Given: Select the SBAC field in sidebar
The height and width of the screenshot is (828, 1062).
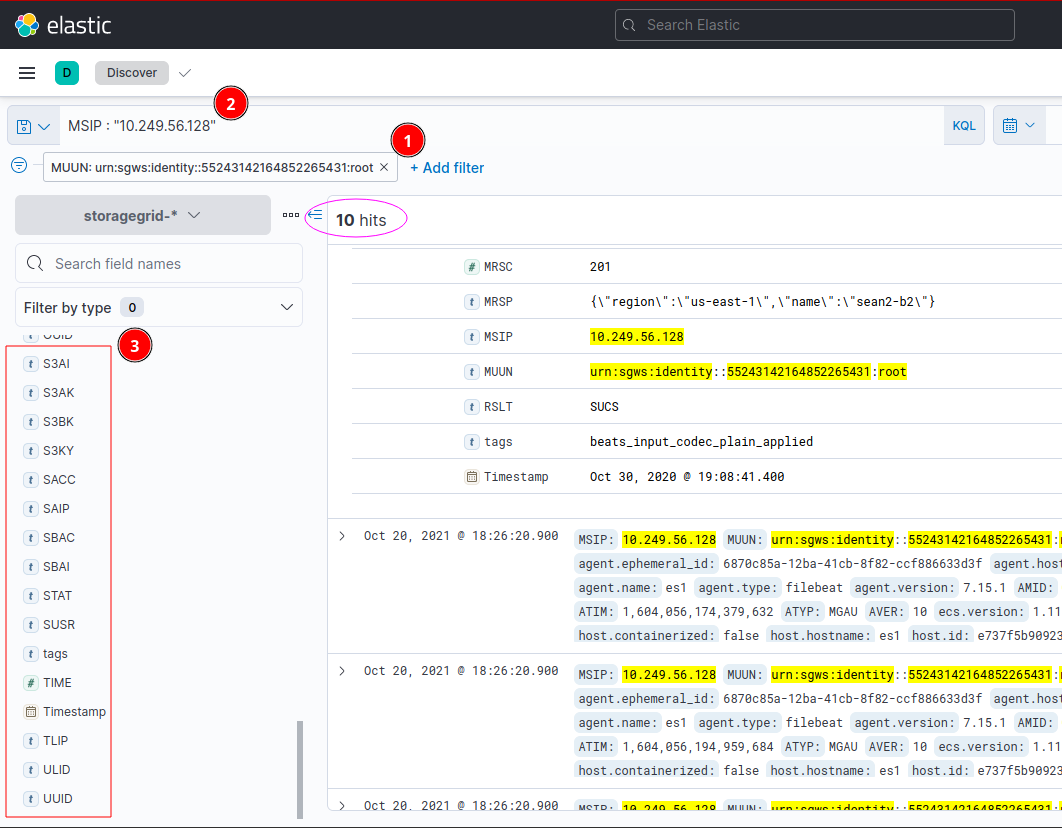Looking at the screenshot, I should [x=59, y=538].
